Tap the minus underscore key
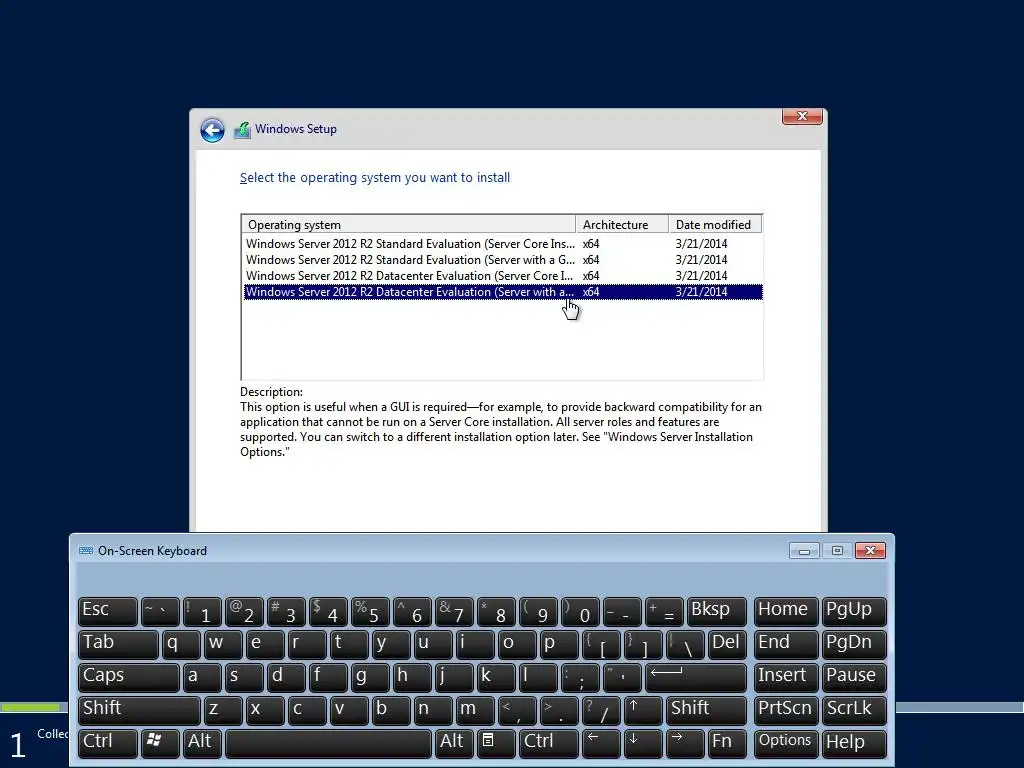The height and width of the screenshot is (768, 1024). tap(622, 611)
